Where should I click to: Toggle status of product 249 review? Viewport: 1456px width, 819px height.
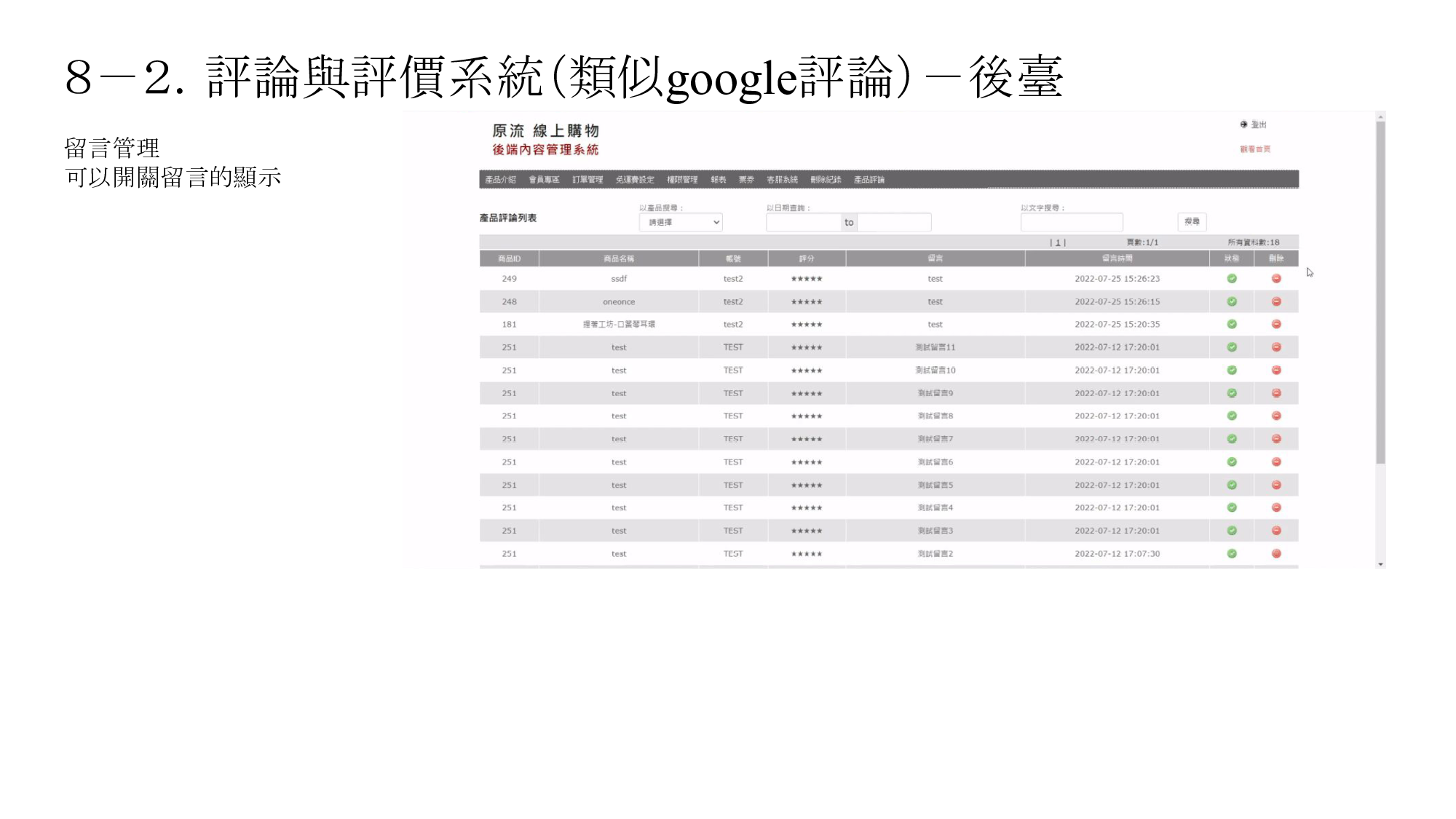[1232, 279]
